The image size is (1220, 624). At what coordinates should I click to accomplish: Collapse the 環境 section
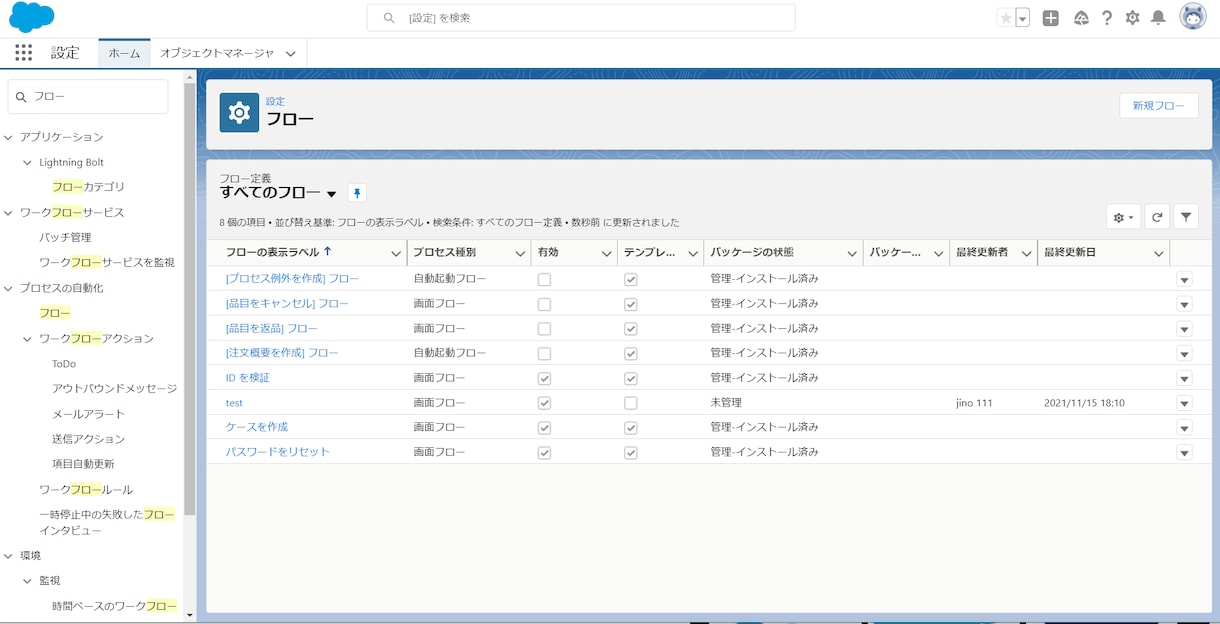[x=9, y=555]
